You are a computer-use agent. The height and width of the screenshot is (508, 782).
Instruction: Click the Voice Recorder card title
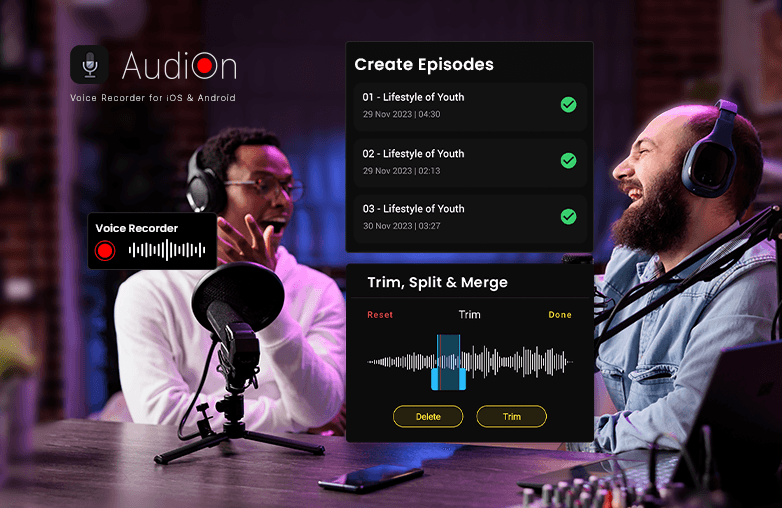click(137, 228)
